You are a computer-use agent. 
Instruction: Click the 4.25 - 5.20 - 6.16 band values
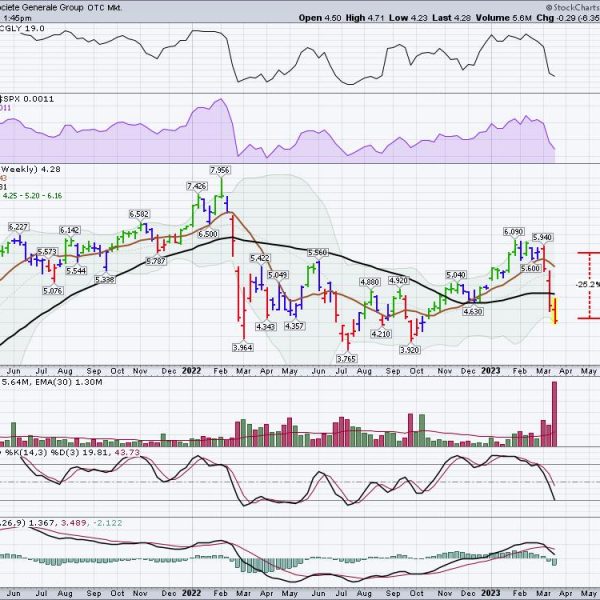32,196
